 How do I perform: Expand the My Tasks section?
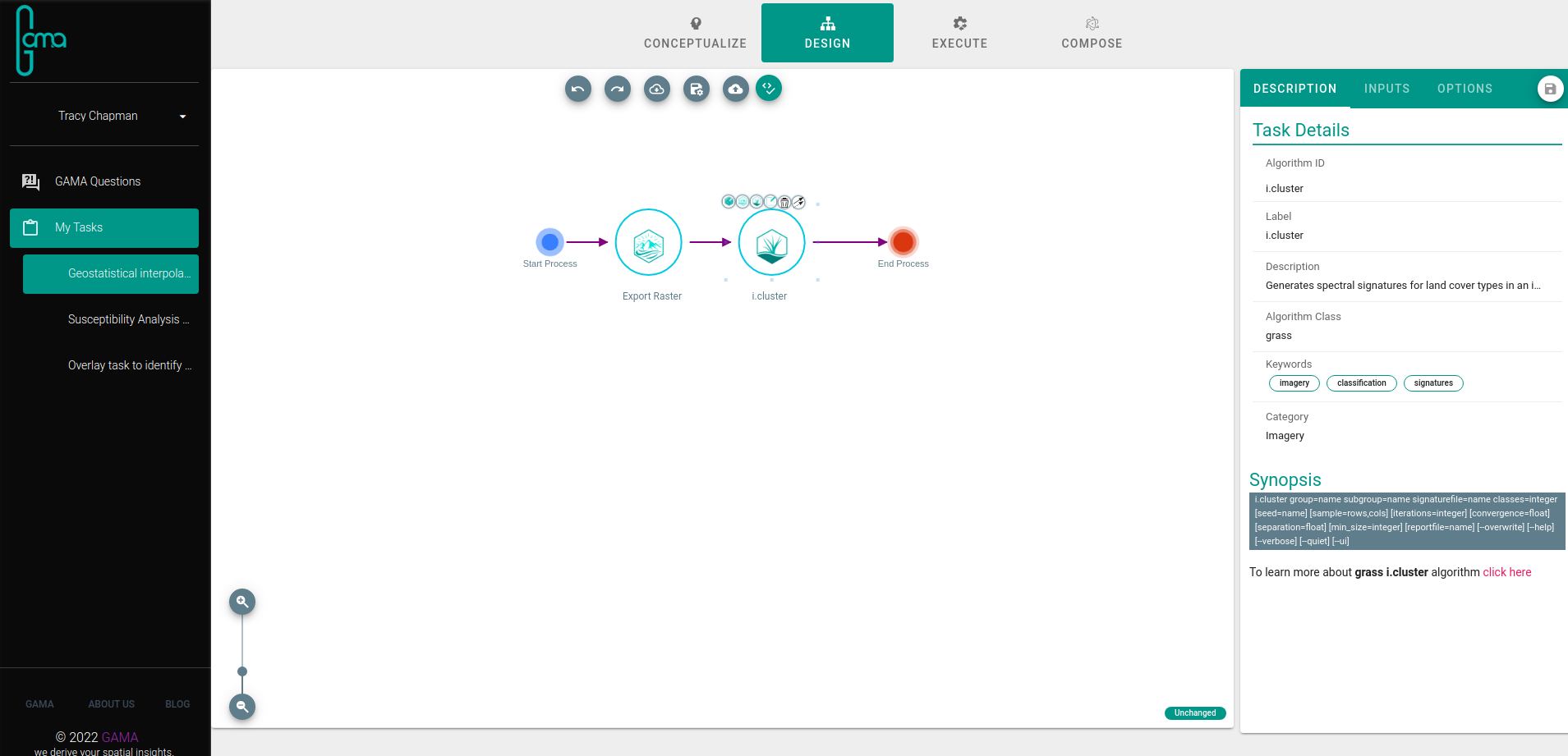pos(104,227)
